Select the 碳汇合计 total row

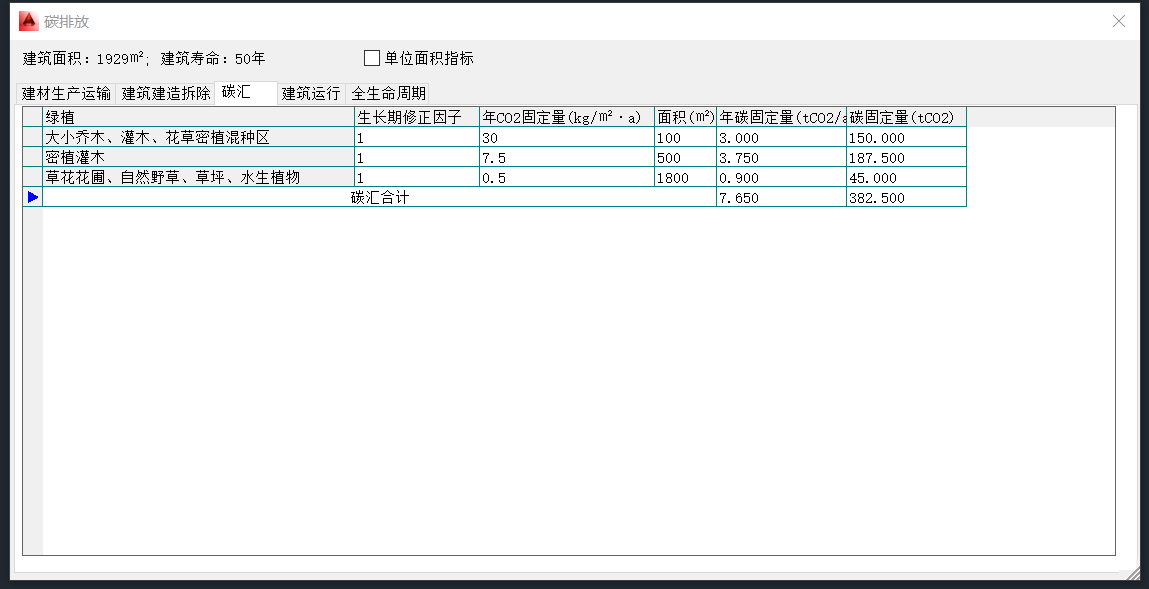[x=379, y=198]
